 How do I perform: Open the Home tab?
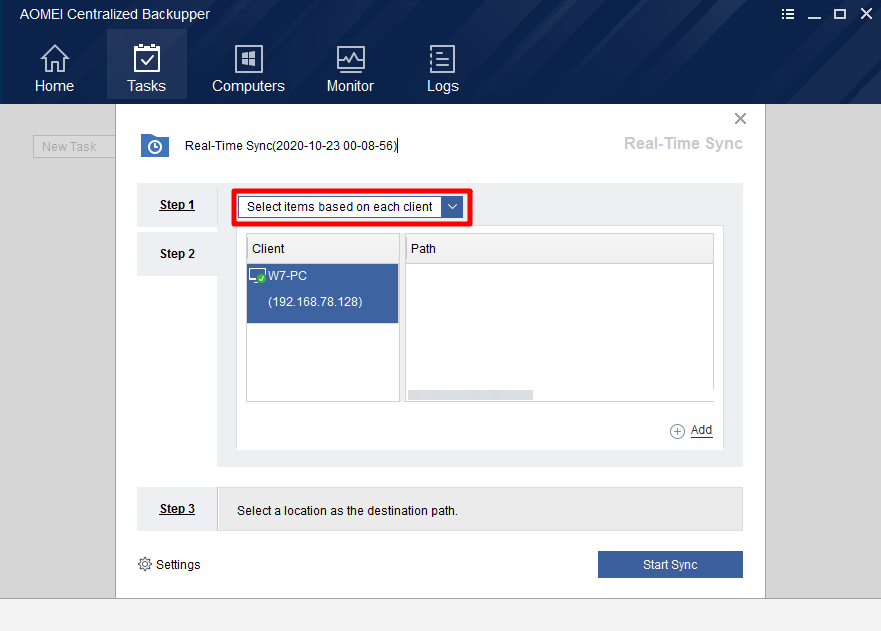coord(55,68)
